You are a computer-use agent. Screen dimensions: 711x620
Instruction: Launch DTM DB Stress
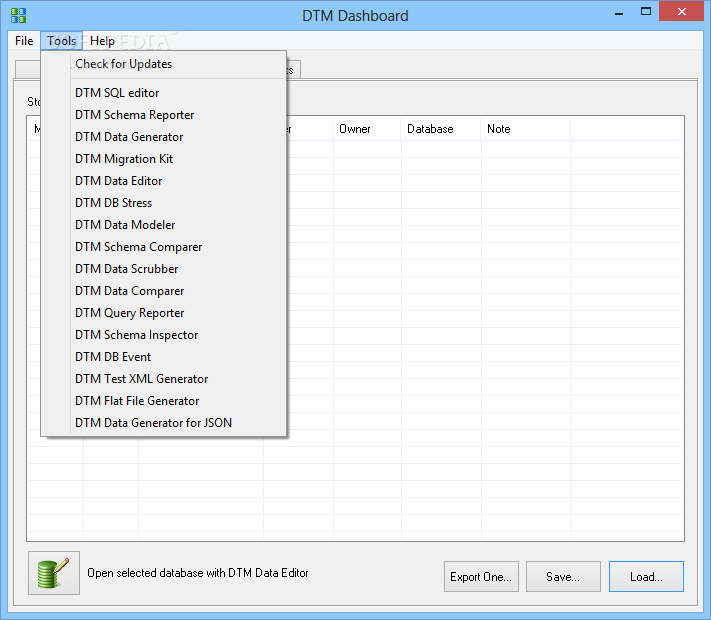click(x=164, y=203)
